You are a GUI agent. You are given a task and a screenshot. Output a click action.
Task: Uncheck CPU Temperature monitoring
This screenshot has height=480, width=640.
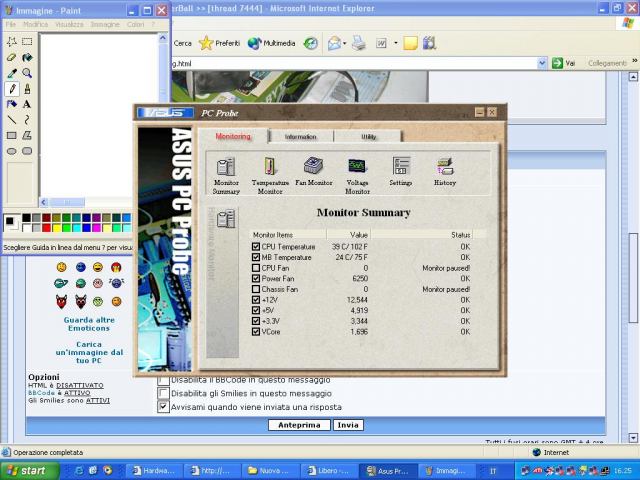tap(256, 247)
